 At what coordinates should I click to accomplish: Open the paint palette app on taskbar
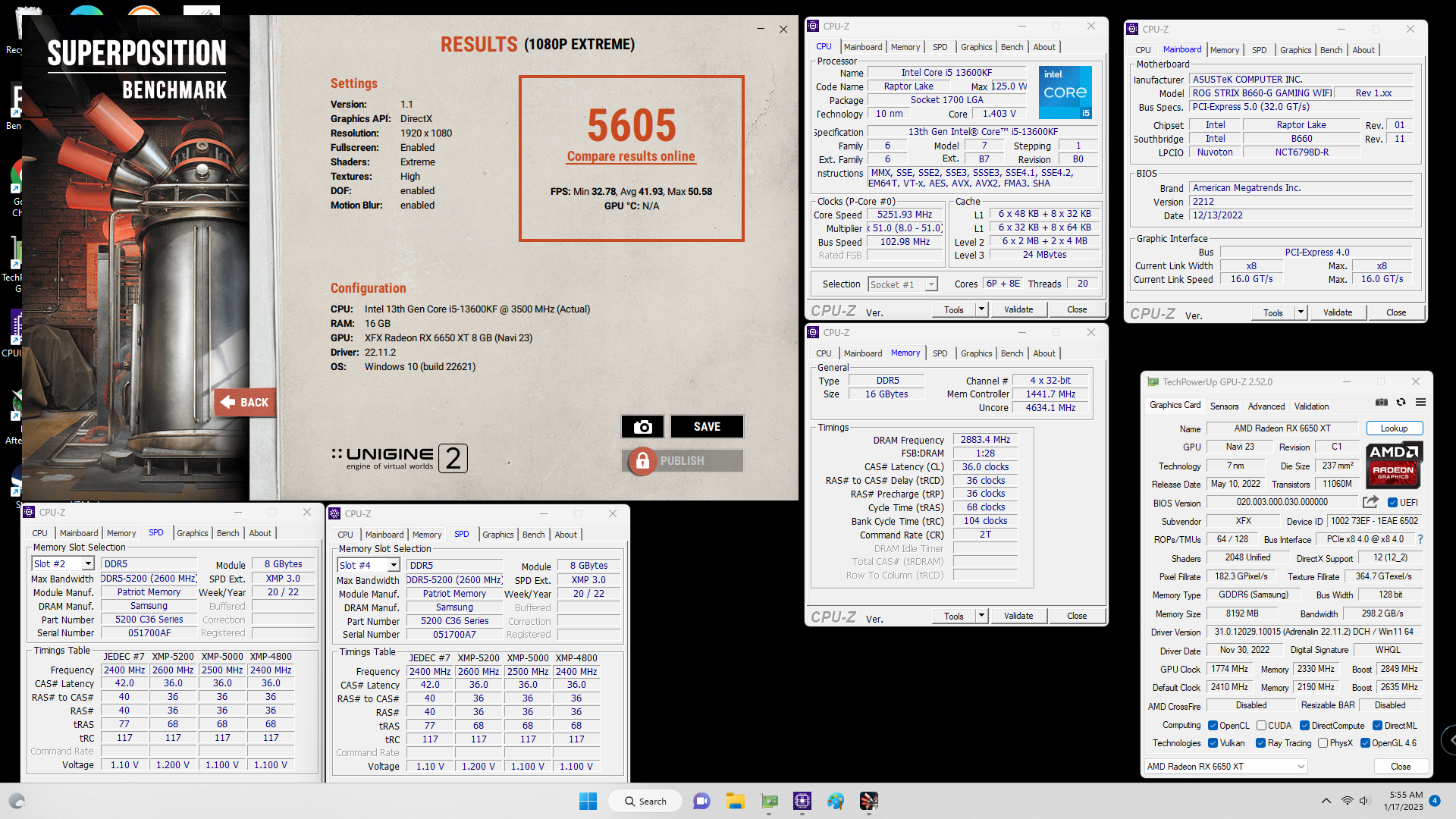click(x=836, y=801)
